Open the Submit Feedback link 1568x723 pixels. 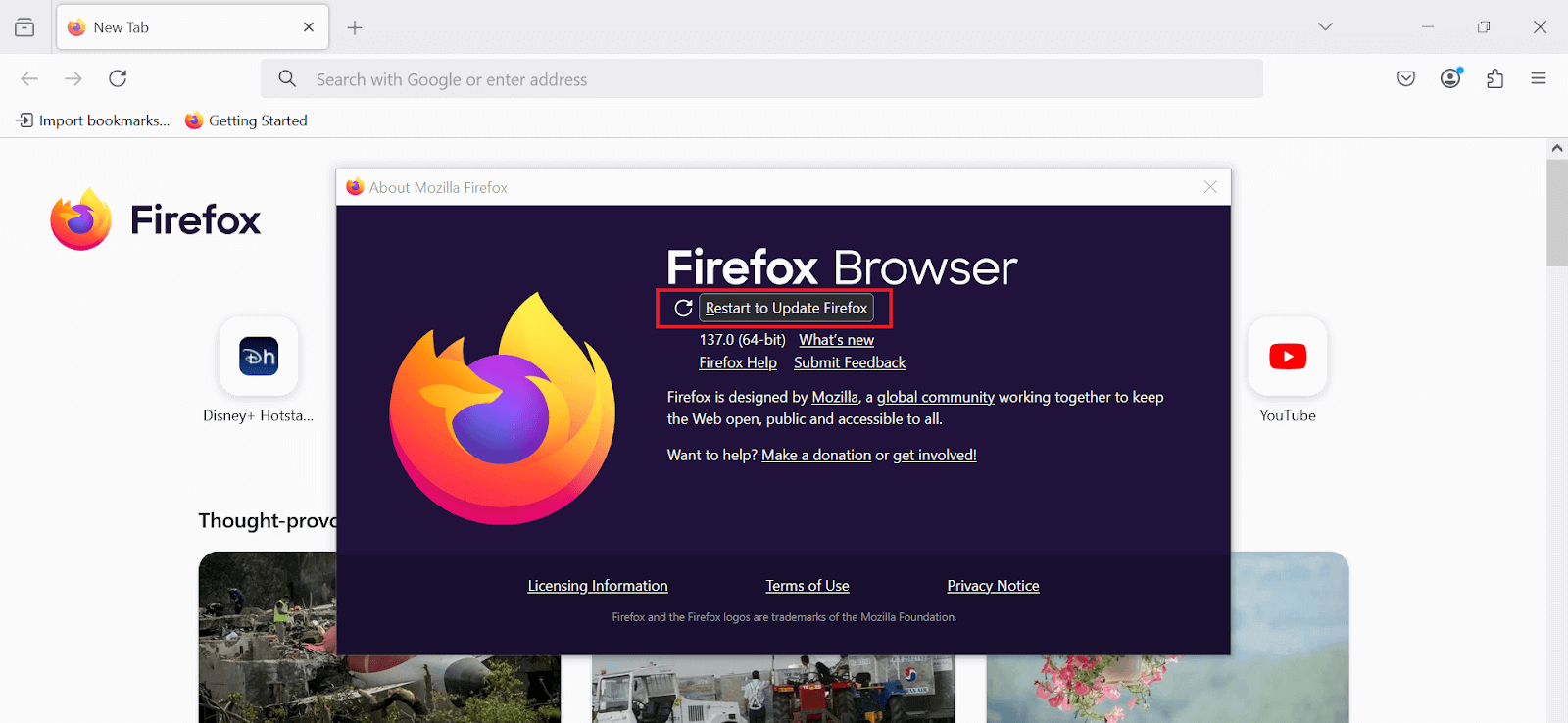tap(850, 362)
